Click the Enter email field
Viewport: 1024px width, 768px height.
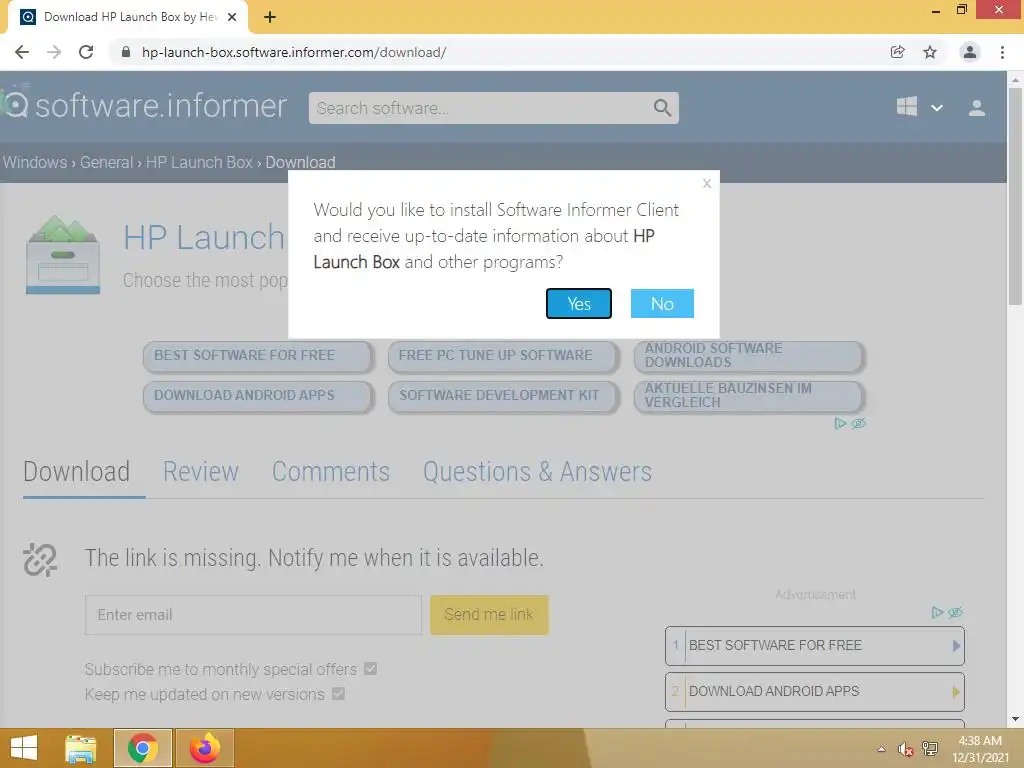(253, 615)
